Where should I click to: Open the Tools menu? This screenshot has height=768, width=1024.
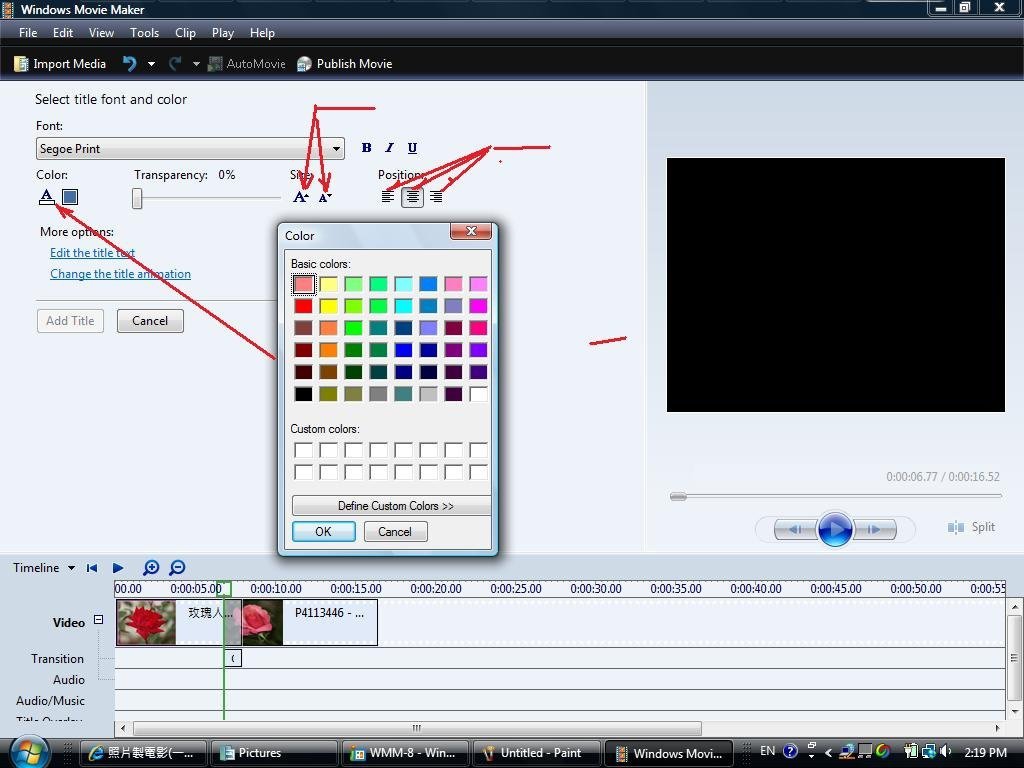pyautogui.click(x=144, y=33)
